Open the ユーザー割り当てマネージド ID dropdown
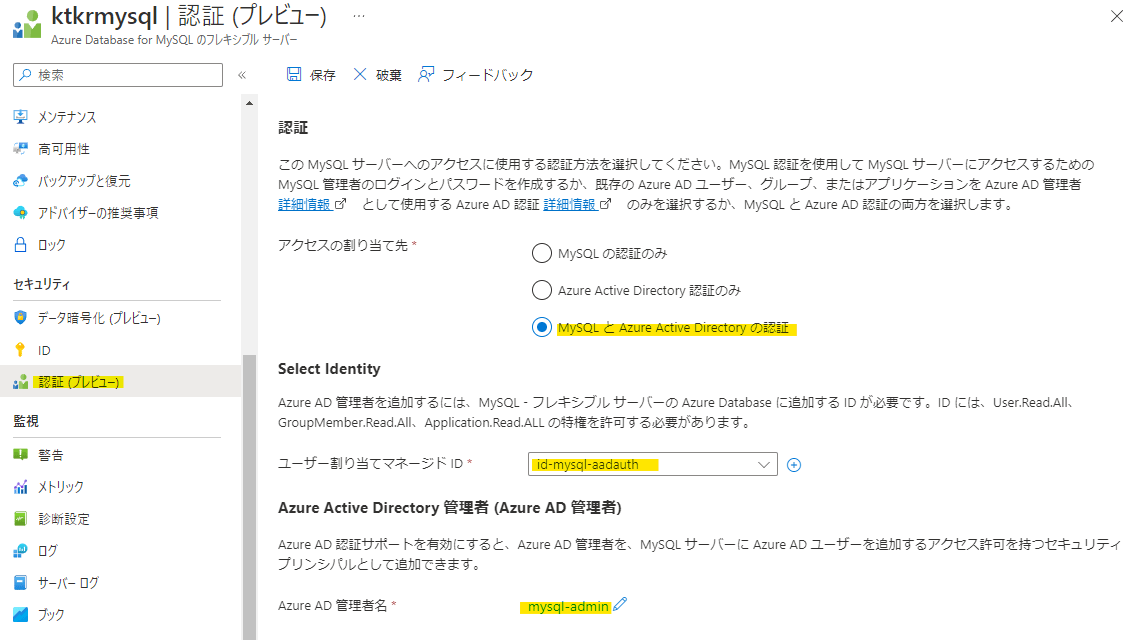Viewport: 1140px width, 640px height. coord(653,464)
